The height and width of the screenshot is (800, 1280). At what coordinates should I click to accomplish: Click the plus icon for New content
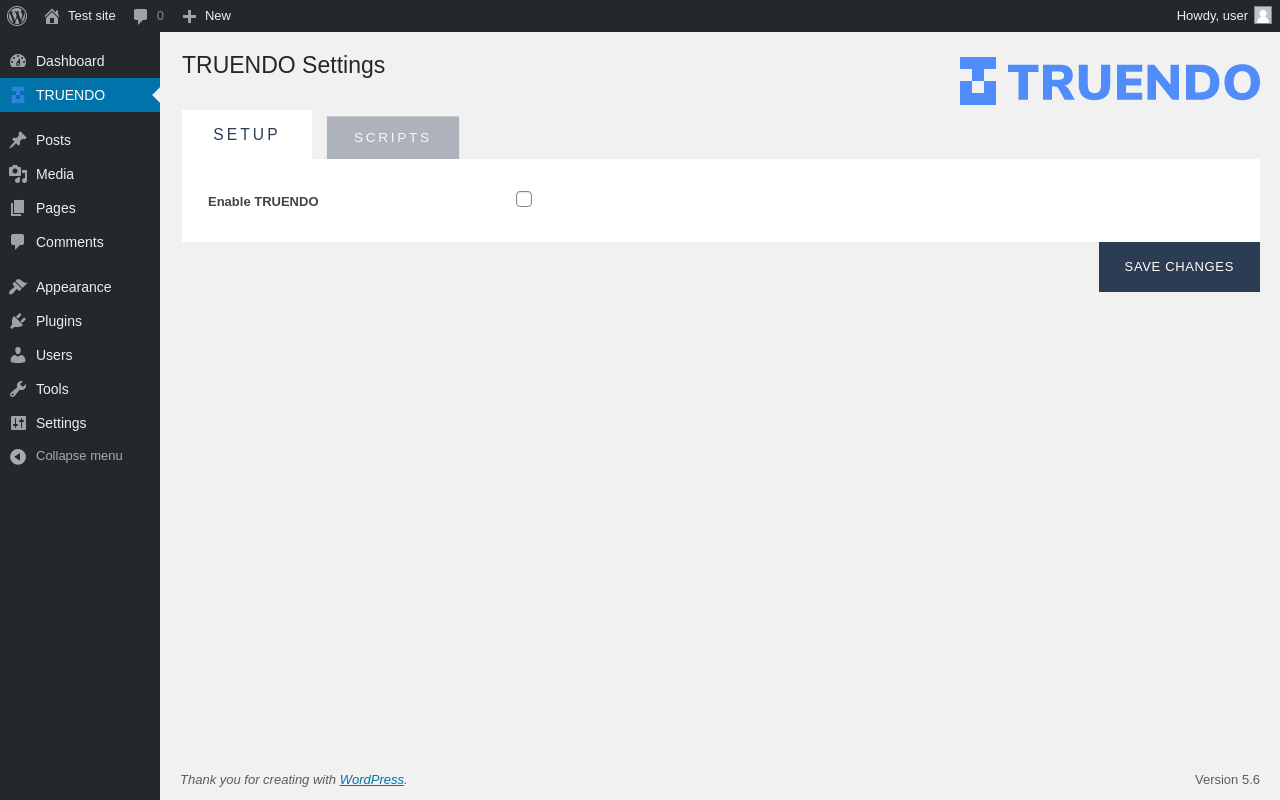pos(189,16)
